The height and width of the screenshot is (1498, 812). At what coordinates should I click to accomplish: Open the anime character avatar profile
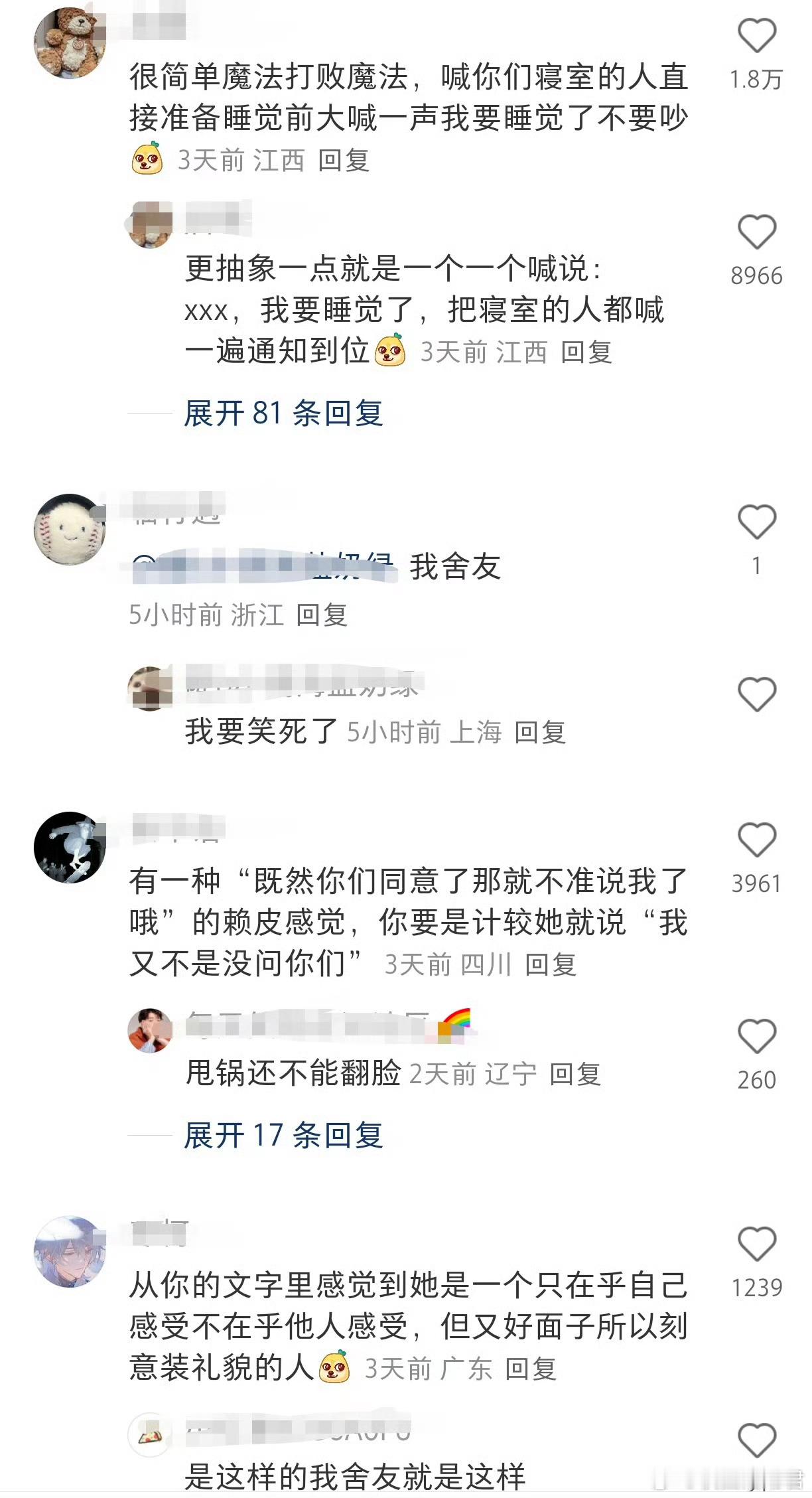coord(70,1252)
